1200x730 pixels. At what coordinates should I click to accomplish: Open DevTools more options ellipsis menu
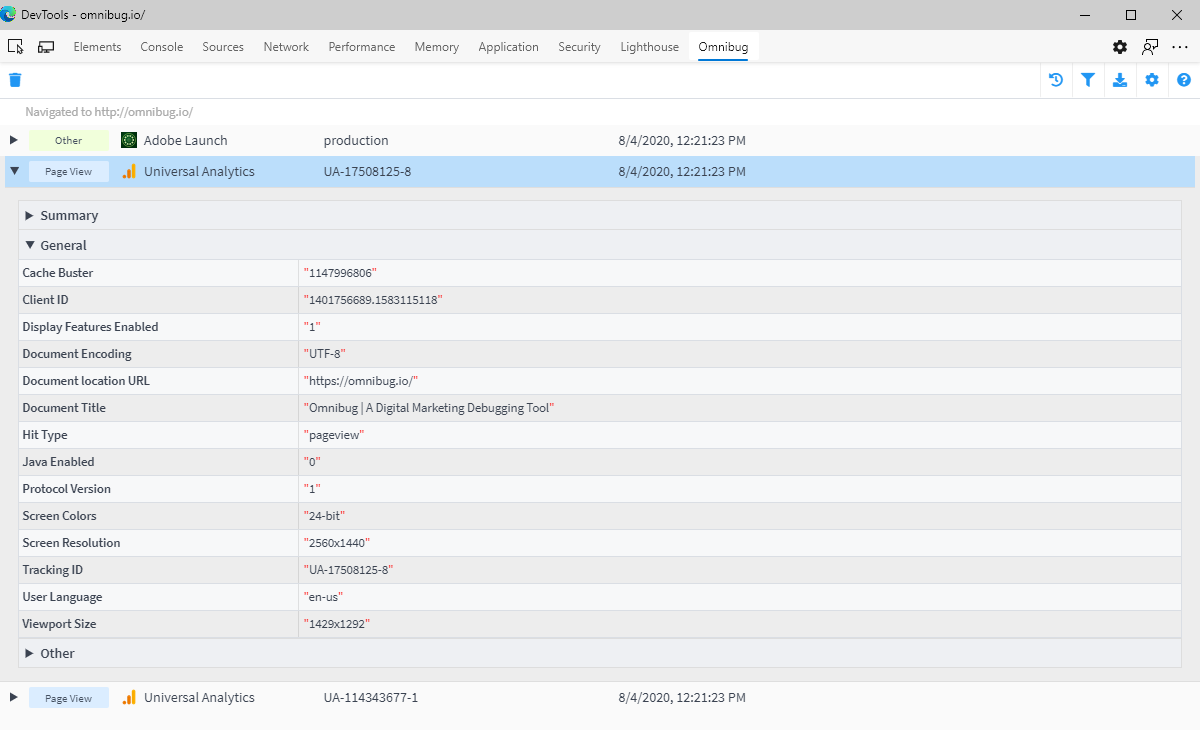click(x=1180, y=47)
